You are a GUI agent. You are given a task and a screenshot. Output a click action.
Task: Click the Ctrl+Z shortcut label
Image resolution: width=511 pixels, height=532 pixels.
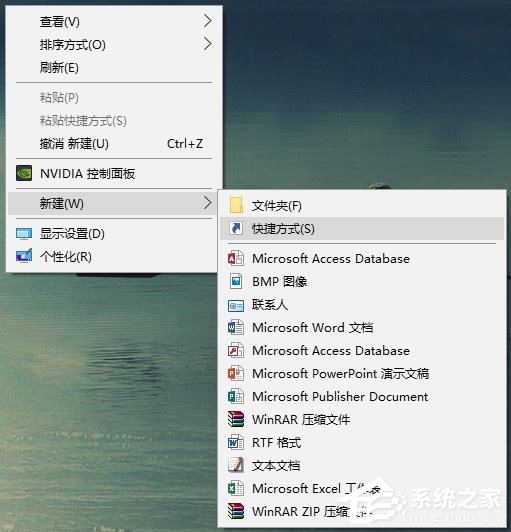185,144
